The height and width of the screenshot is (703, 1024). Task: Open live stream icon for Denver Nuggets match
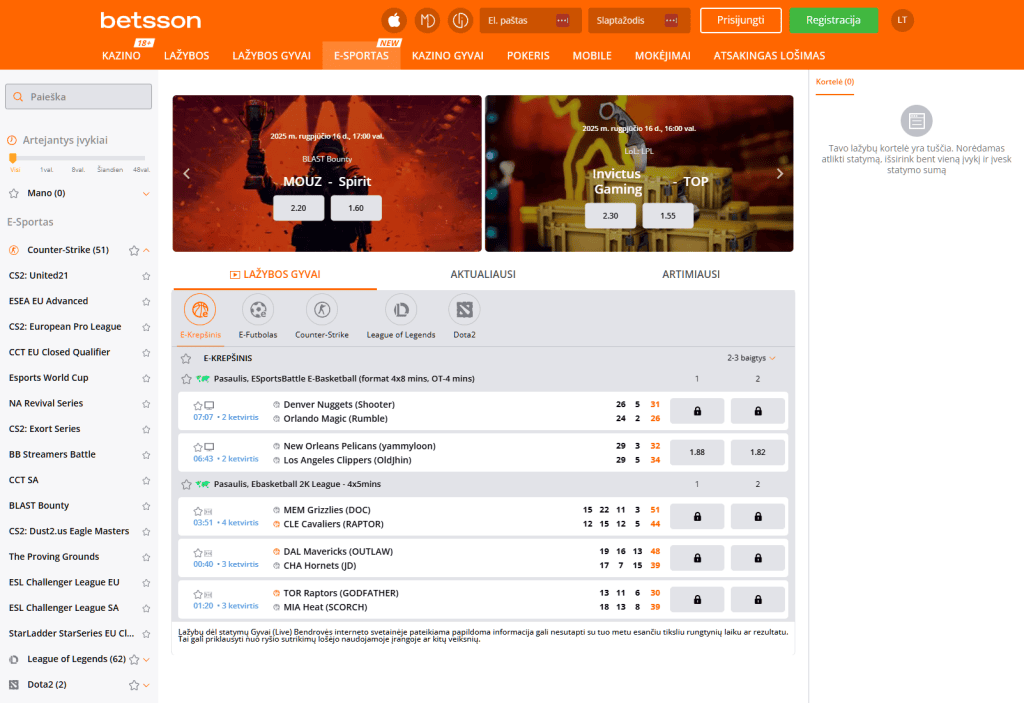pos(209,406)
